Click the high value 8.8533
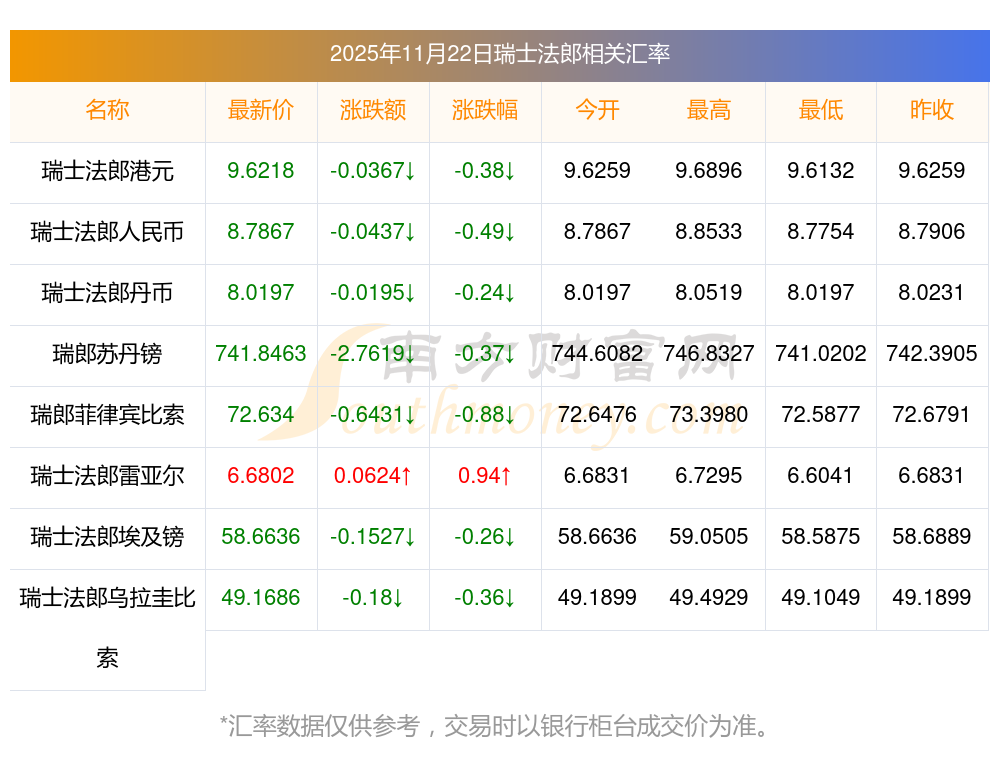Viewport: 1000px width, 757px height. [x=709, y=232]
